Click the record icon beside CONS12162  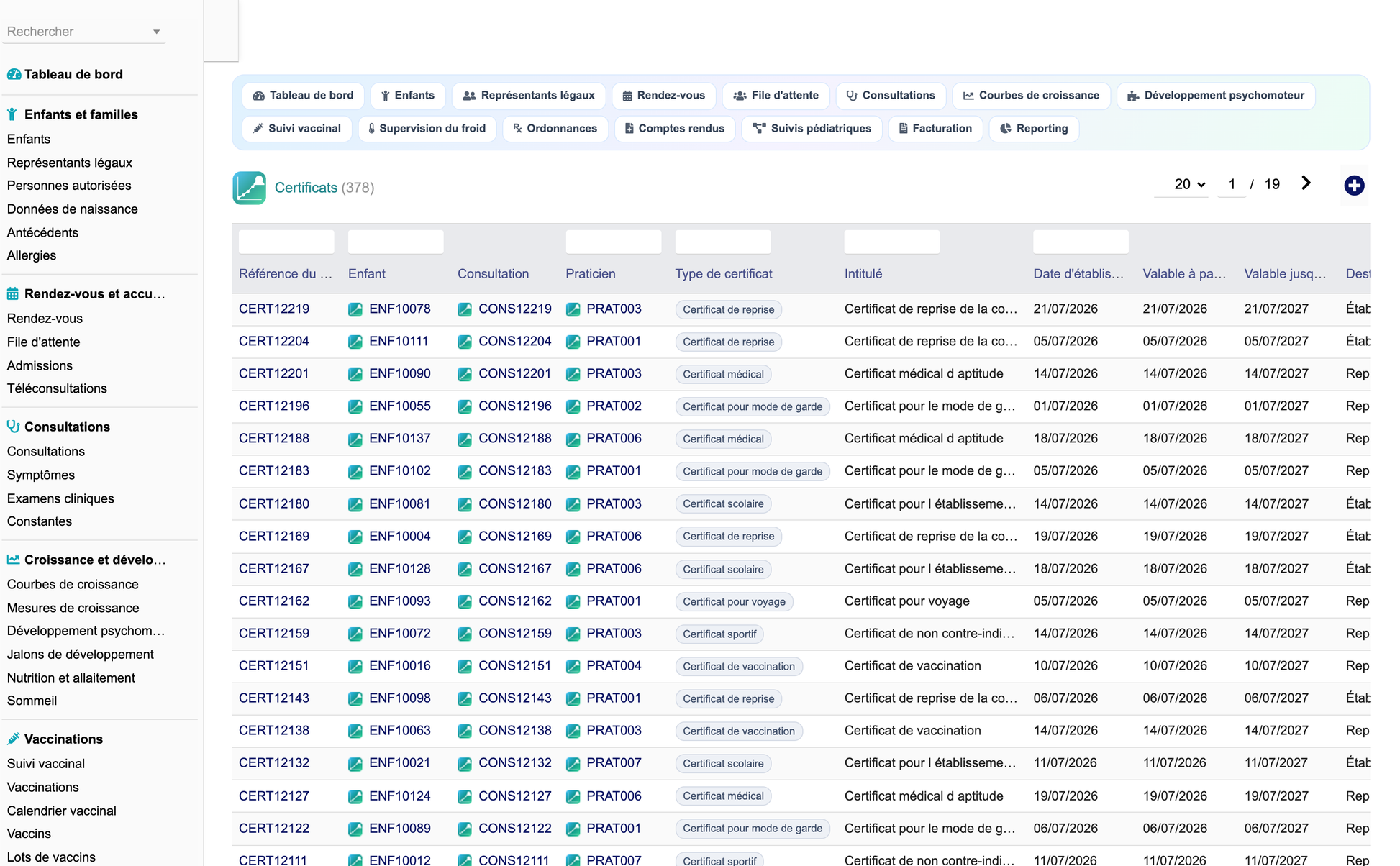tap(465, 601)
